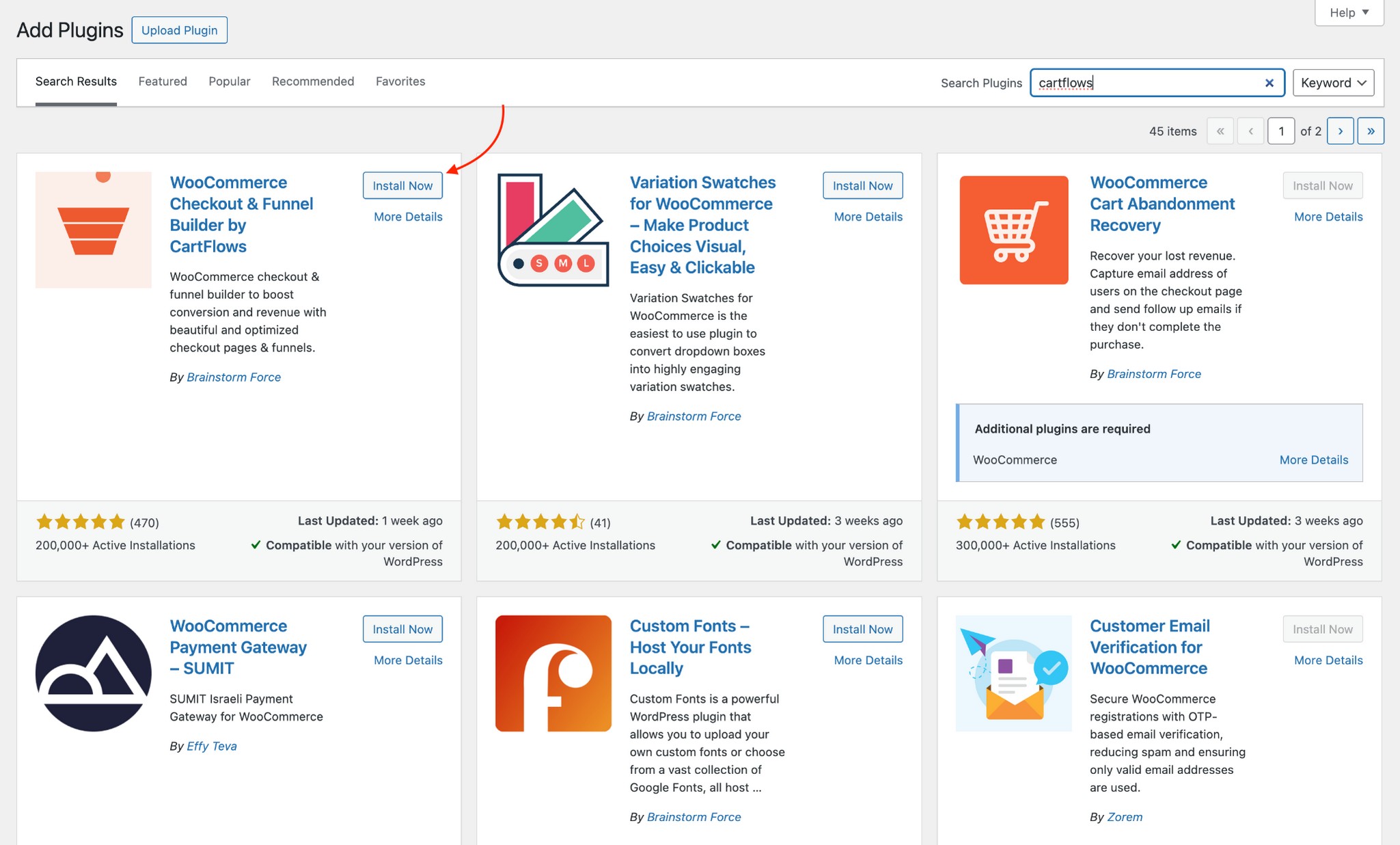This screenshot has height=845, width=1400.
Task: Install WooCommerce Payment Gateway – SUMIT
Action: coord(402,629)
